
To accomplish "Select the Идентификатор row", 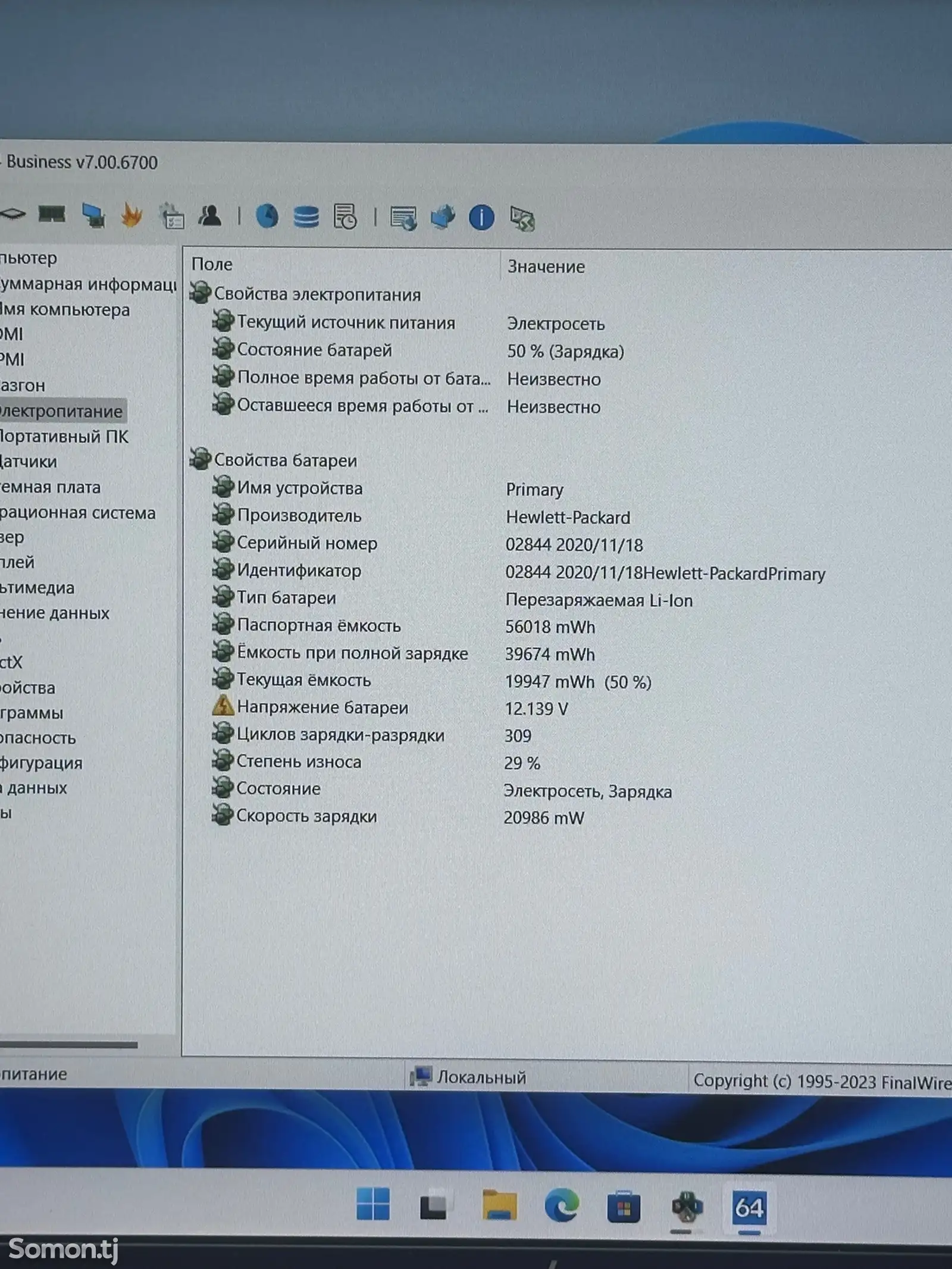I will (x=519, y=572).
